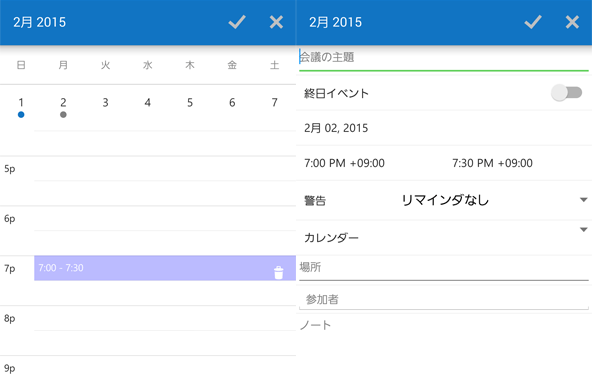Click the 5p time label
This screenshot has width=592, height=377.
[x=10, y=169]
